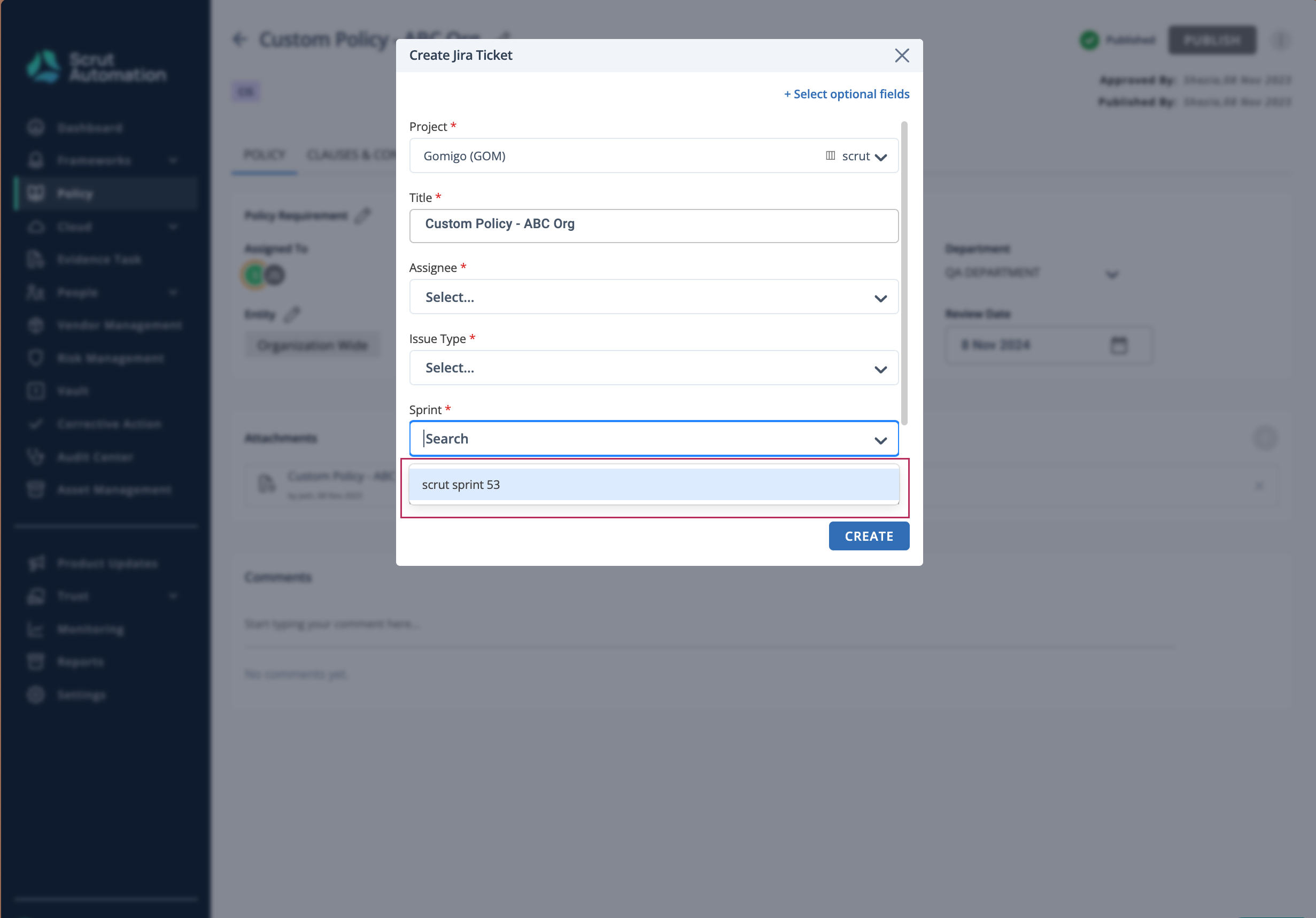1316x918 pixels.
Task: Click the Sprint search field
Action: click(653, 439)
